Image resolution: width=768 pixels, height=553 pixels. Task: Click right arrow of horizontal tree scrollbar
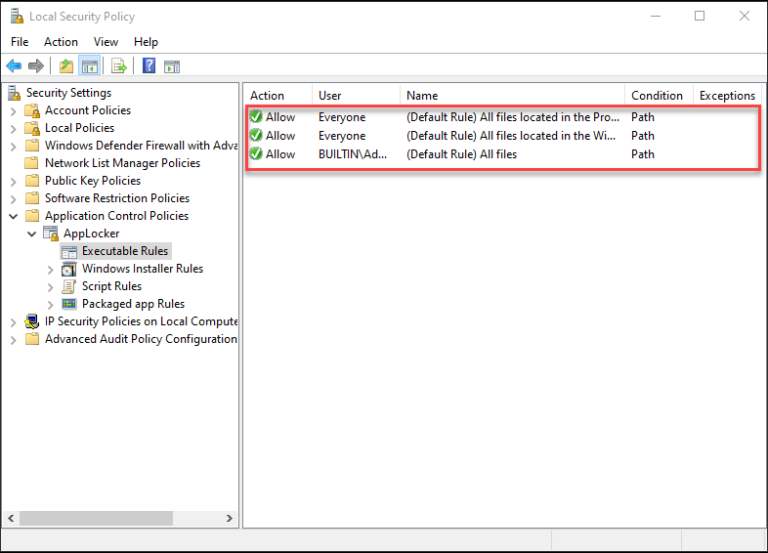pos(229,519)
